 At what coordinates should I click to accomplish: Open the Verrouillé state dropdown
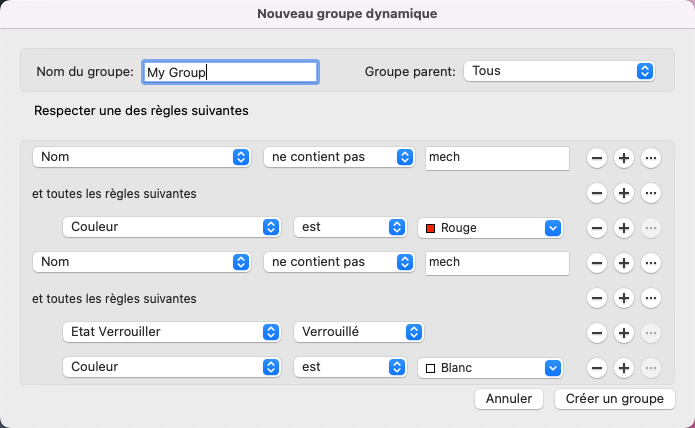tap(359, 333)
